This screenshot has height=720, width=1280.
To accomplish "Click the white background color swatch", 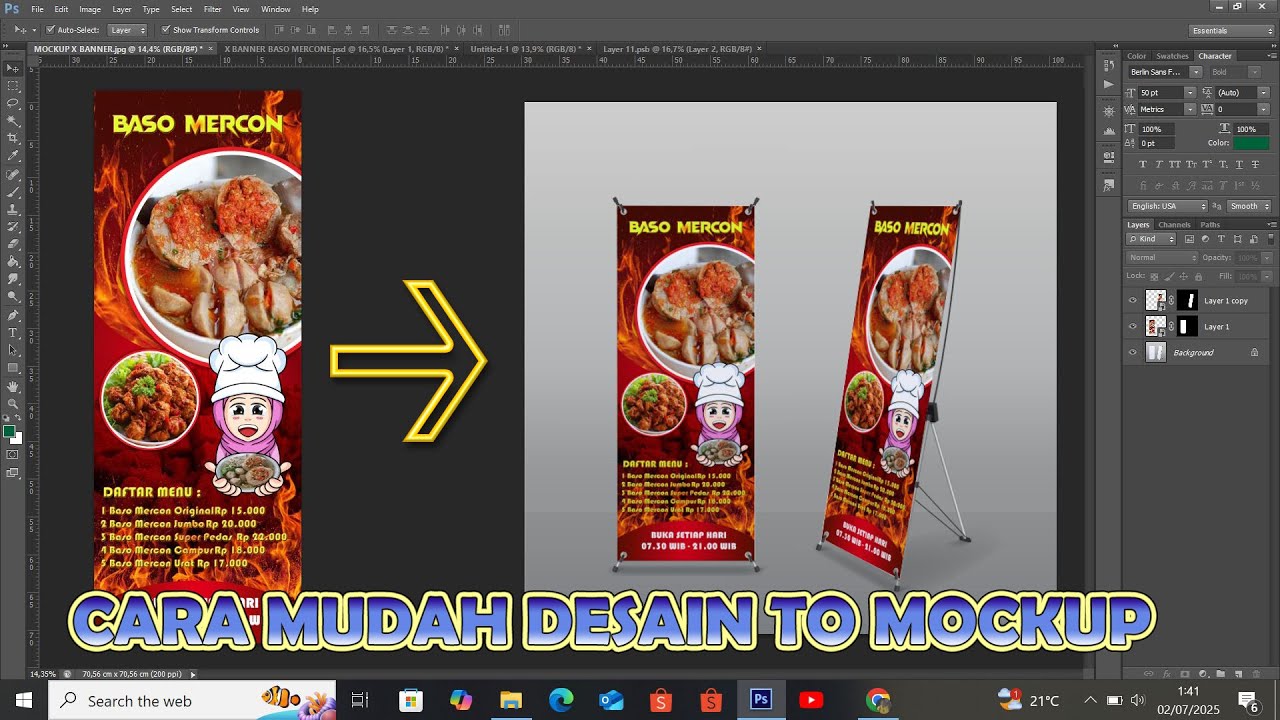I will pos(17,439).
